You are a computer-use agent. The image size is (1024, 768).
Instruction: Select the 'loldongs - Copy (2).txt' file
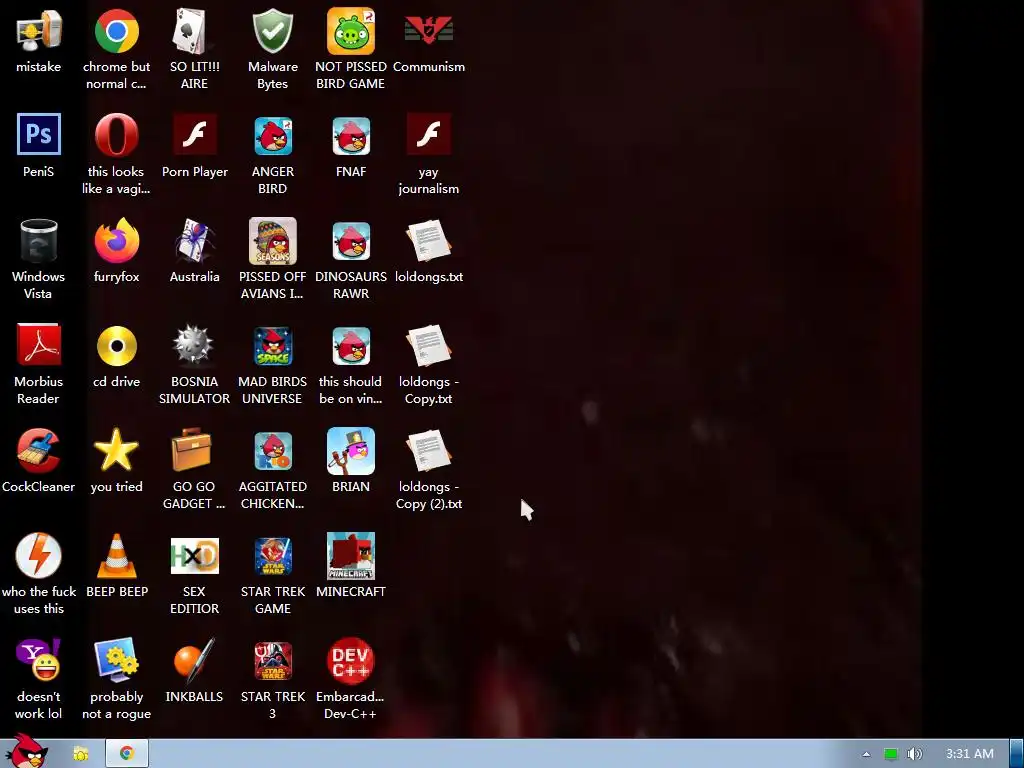coord(428,451)
